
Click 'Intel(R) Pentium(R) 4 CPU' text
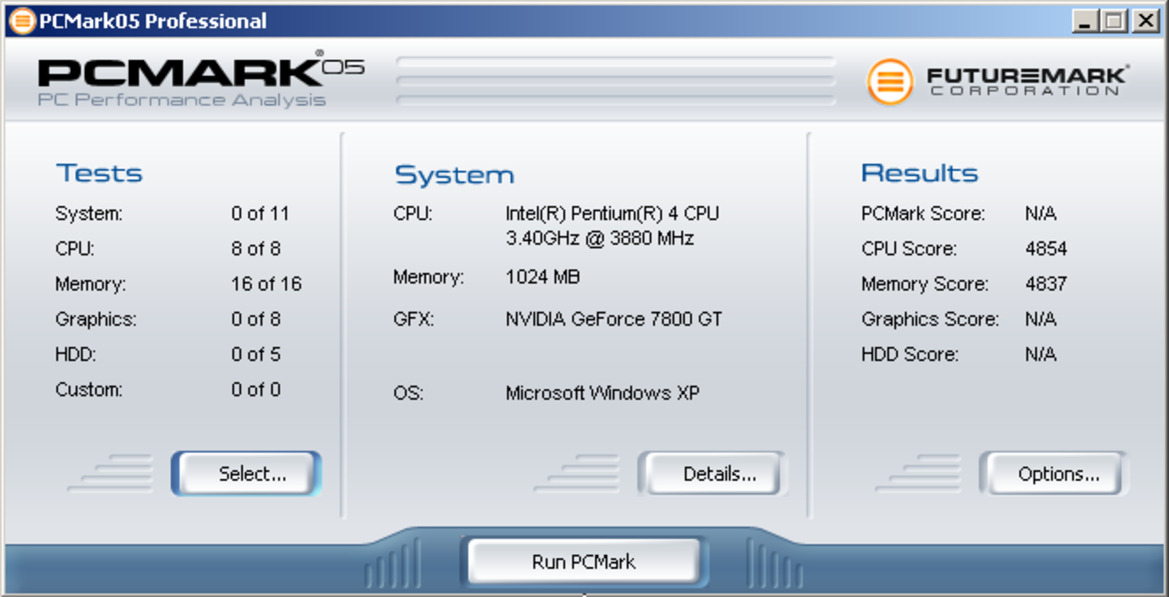coord(612,214)
